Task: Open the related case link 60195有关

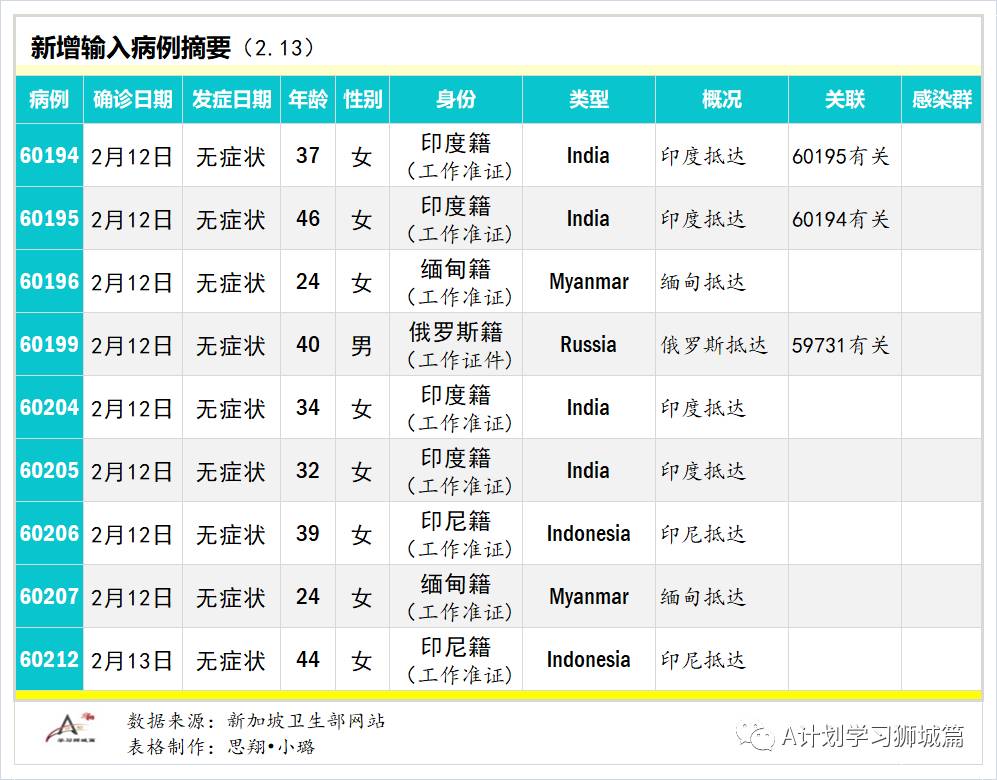Action: 840,156
